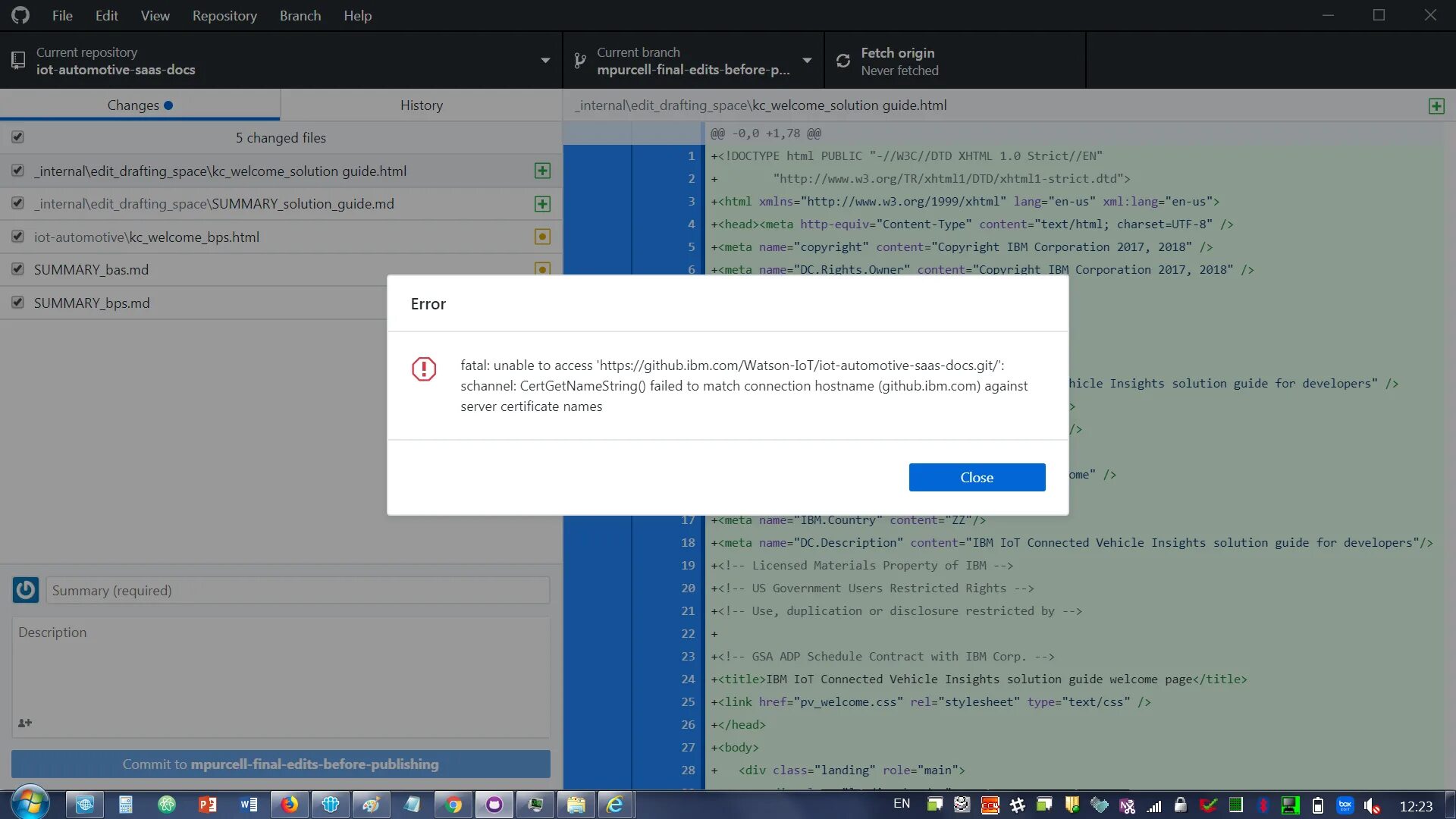
Task: Click the red error warning icon
Action: [x=424, y=369]
